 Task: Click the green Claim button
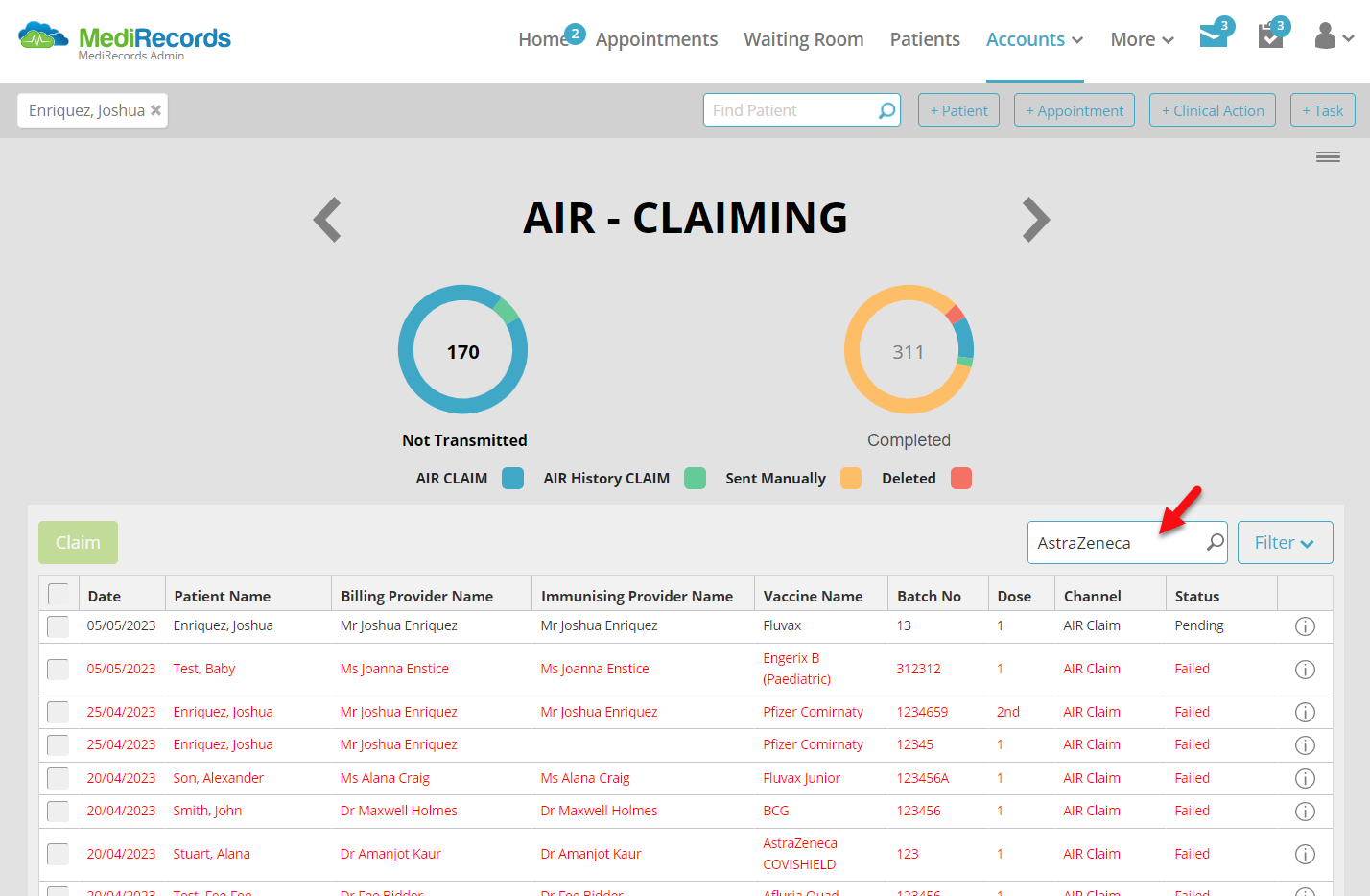point(78,542)
